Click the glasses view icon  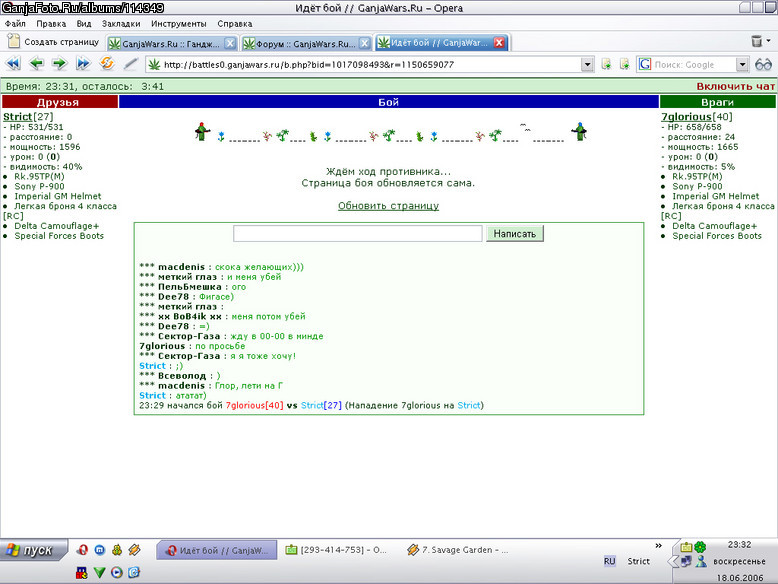[x=763, y=65]
